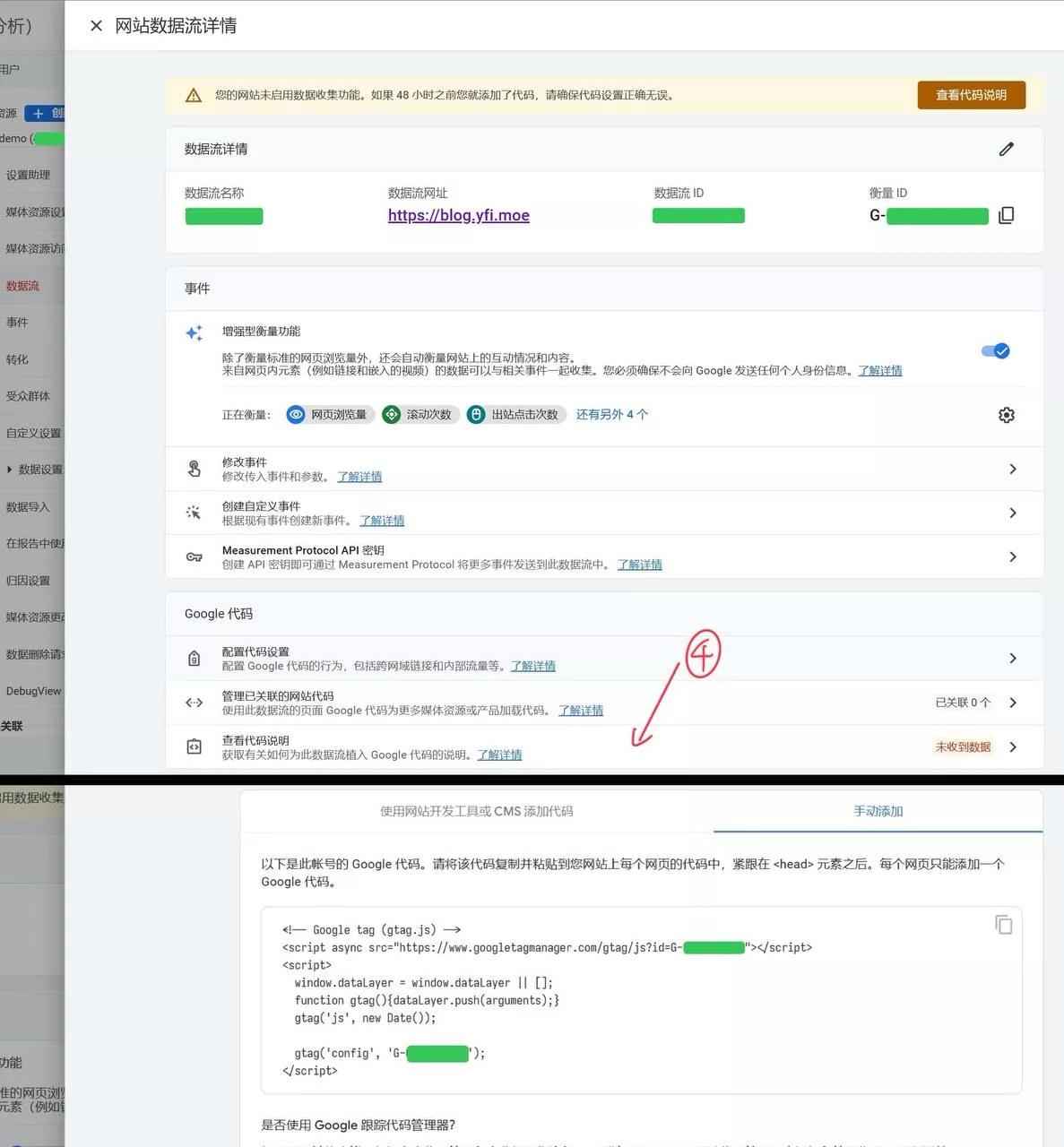Select 使用网站开发工具或 CMS 添加代码 tab

point(476,811)
